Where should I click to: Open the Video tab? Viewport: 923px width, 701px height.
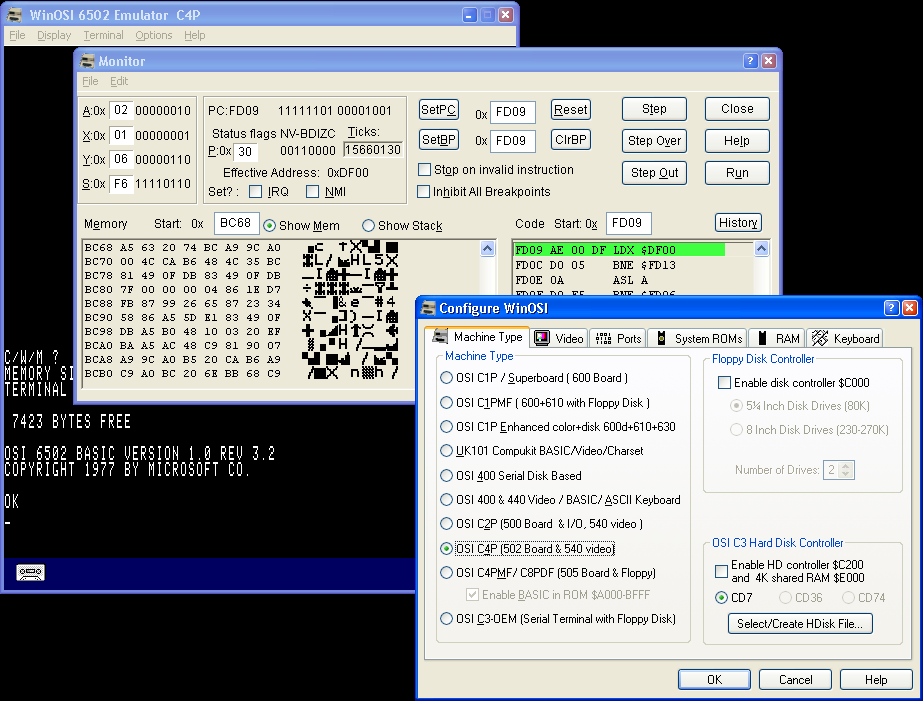(x=559, y=338)
